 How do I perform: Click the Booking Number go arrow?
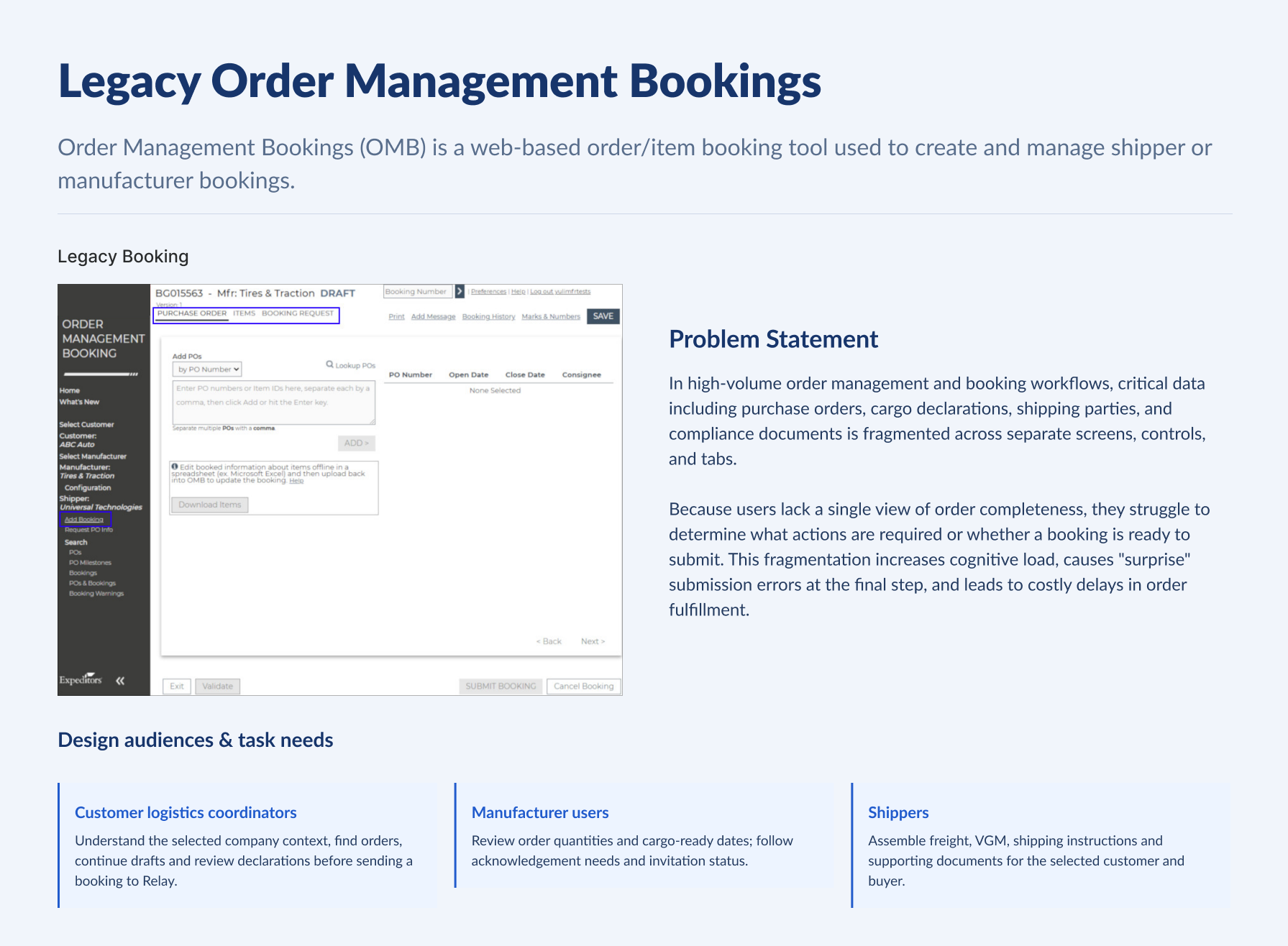pyautogui.click(x=460, y=291)
